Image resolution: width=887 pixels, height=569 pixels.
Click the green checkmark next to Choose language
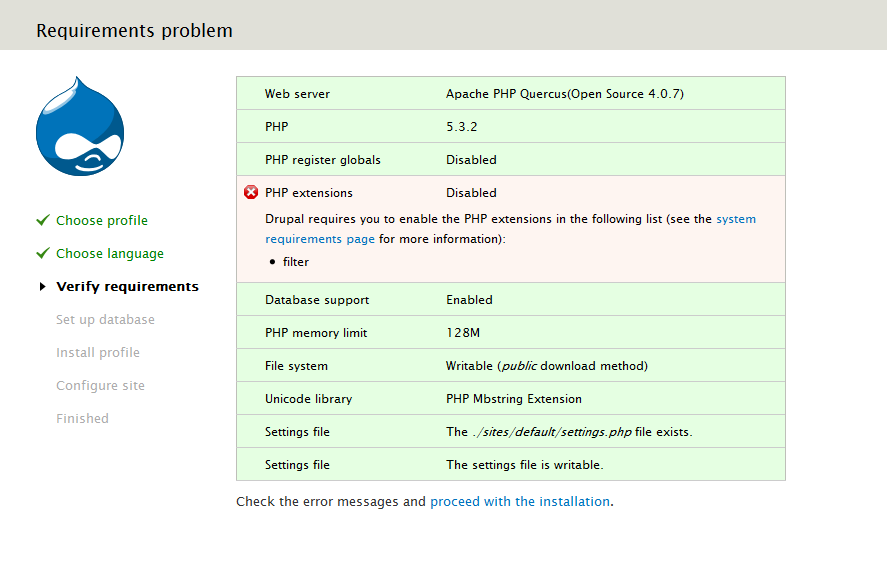tap(42, 253)
